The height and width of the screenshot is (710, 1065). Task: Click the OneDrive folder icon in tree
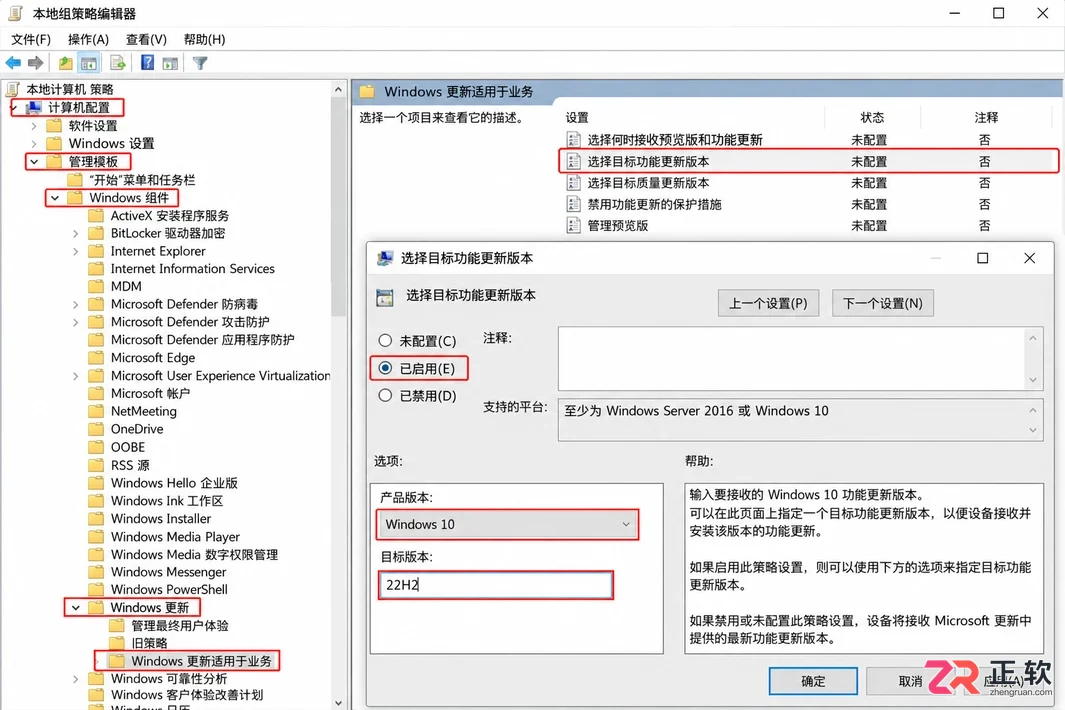click(x=96, y=429)
